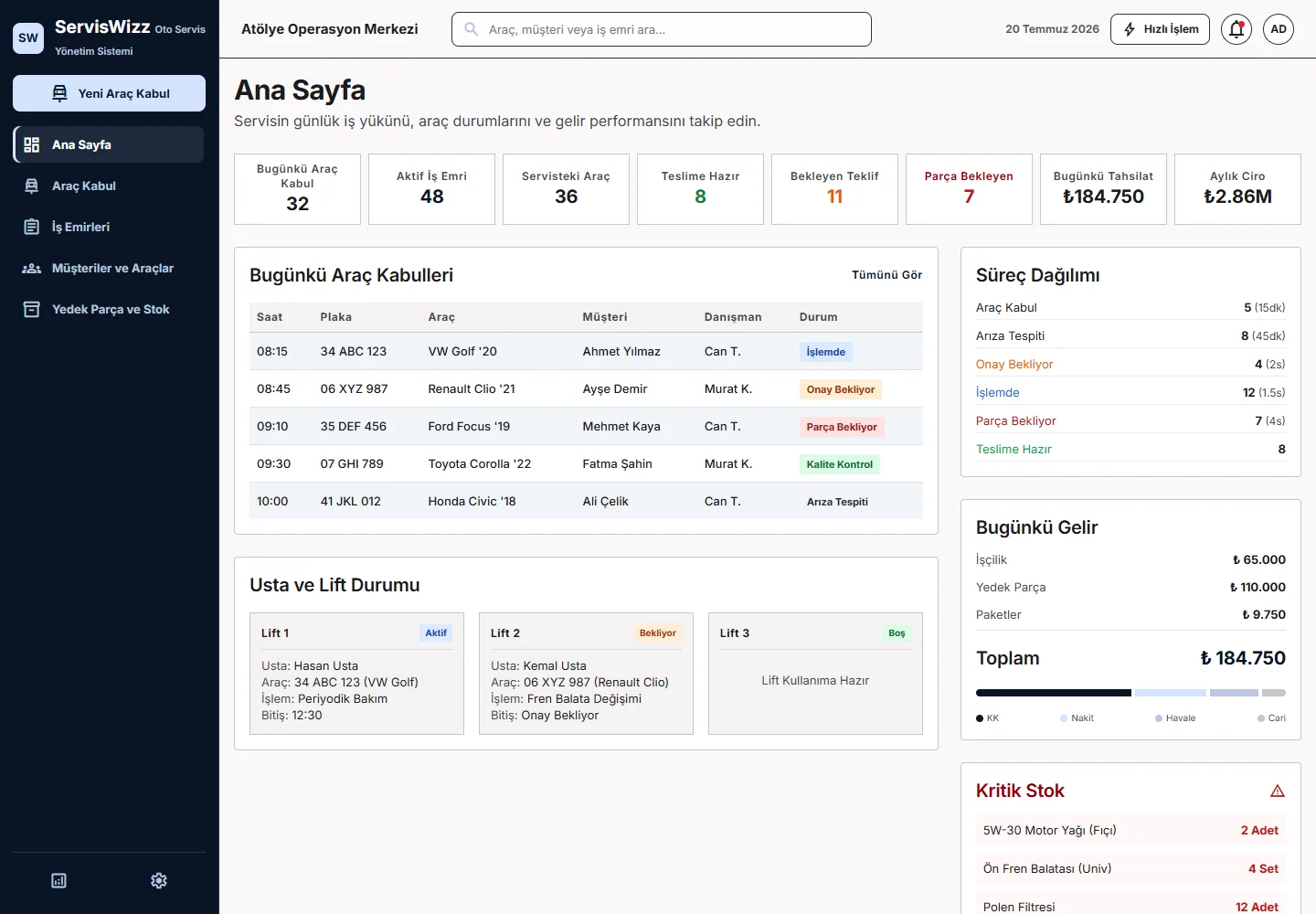Viewport: 1316px width, 914px height.
Task: Click the Onay Bekliyor process row
Action: pos(1130,364)
